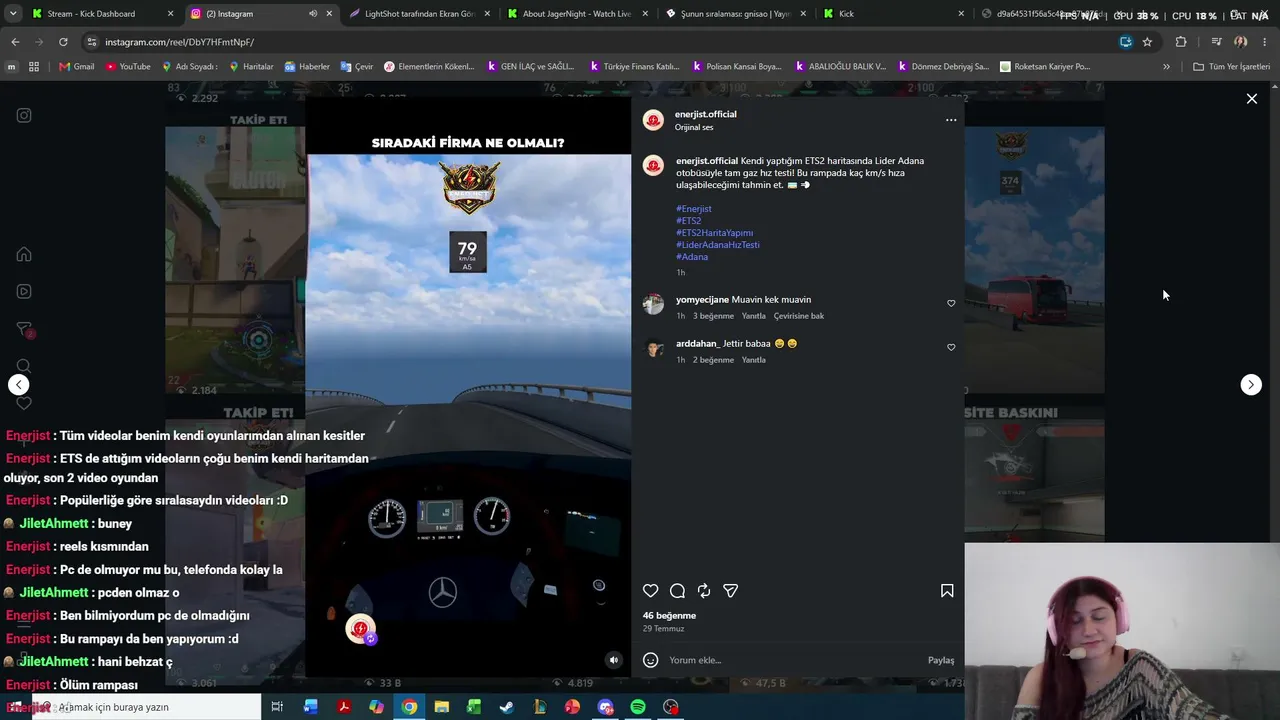Screen dimensions: 1280x720
Task: Open Reels from Instagram sidebar
Action: coord(24,291)
